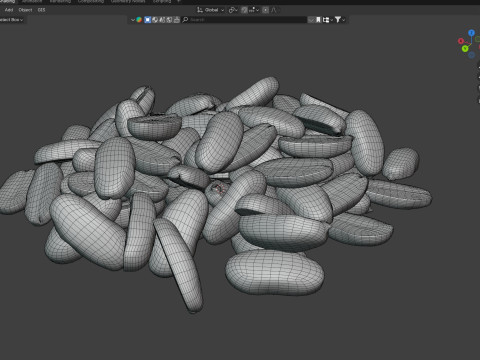Open the GIS menu
Image resolution: width=480 pixels, height=360 pixels.
tap(41, 10)
